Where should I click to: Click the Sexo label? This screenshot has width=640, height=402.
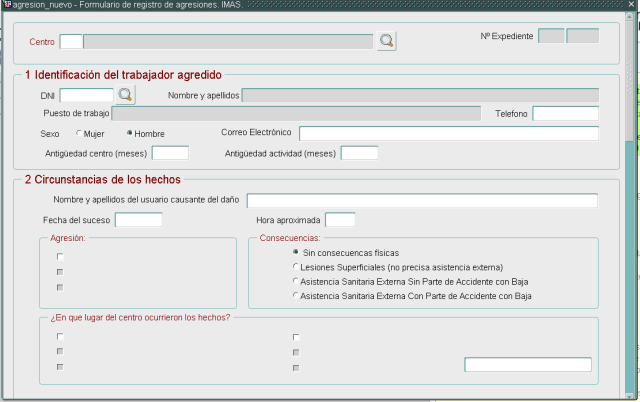tap(49, 134)
